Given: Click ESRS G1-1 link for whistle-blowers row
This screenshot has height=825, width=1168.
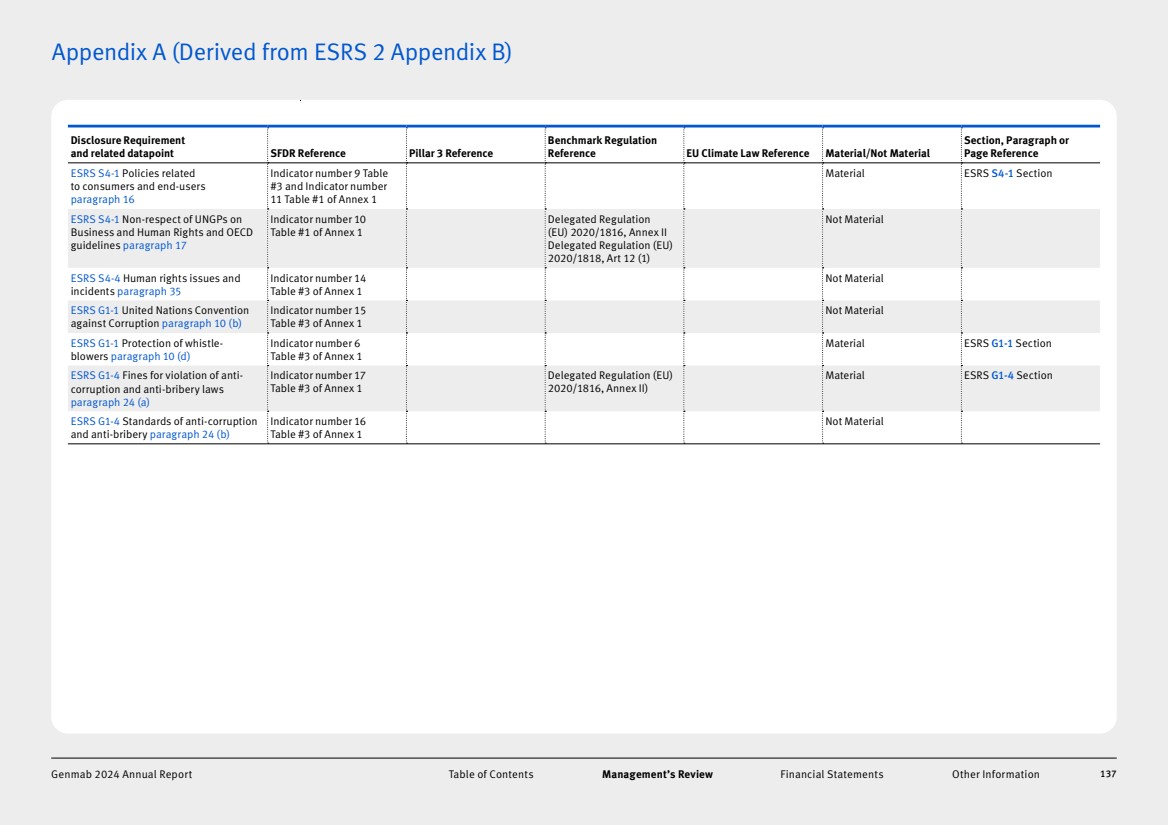Looking at the screenshot, I should 94,344.
